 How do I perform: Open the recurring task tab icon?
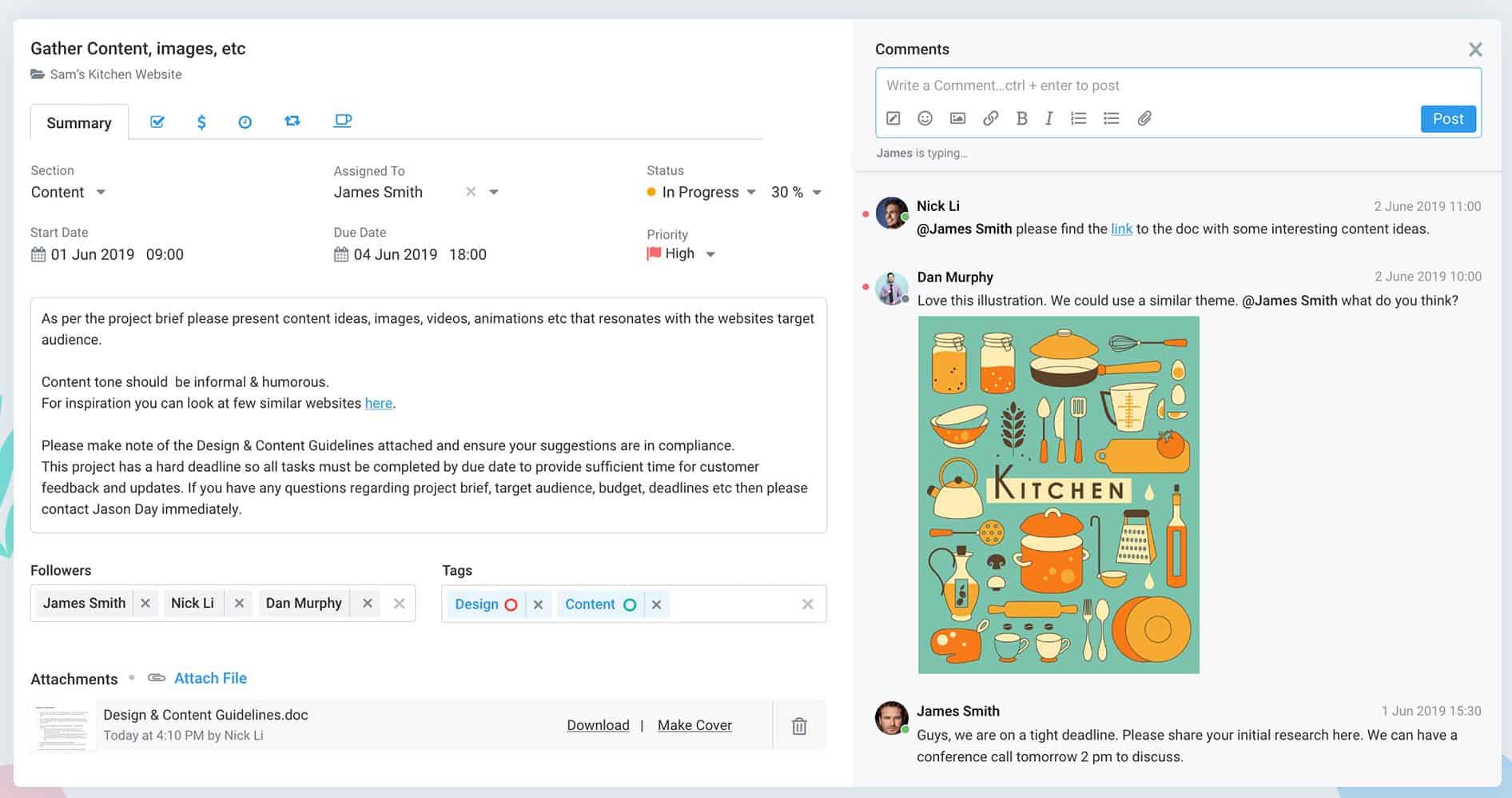point(292,121)
